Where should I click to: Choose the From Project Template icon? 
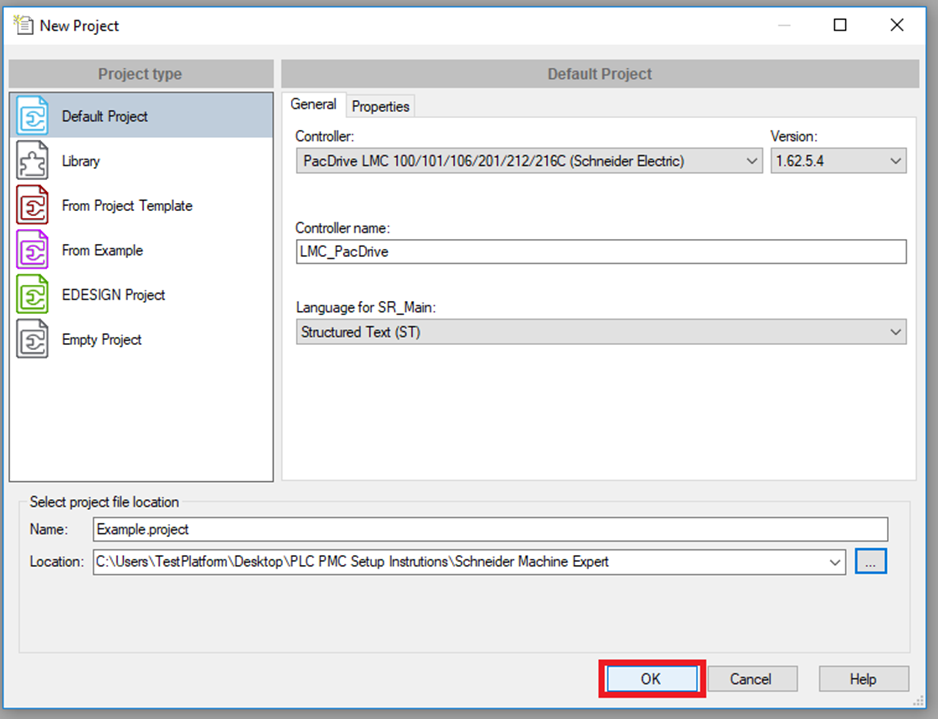33,206
